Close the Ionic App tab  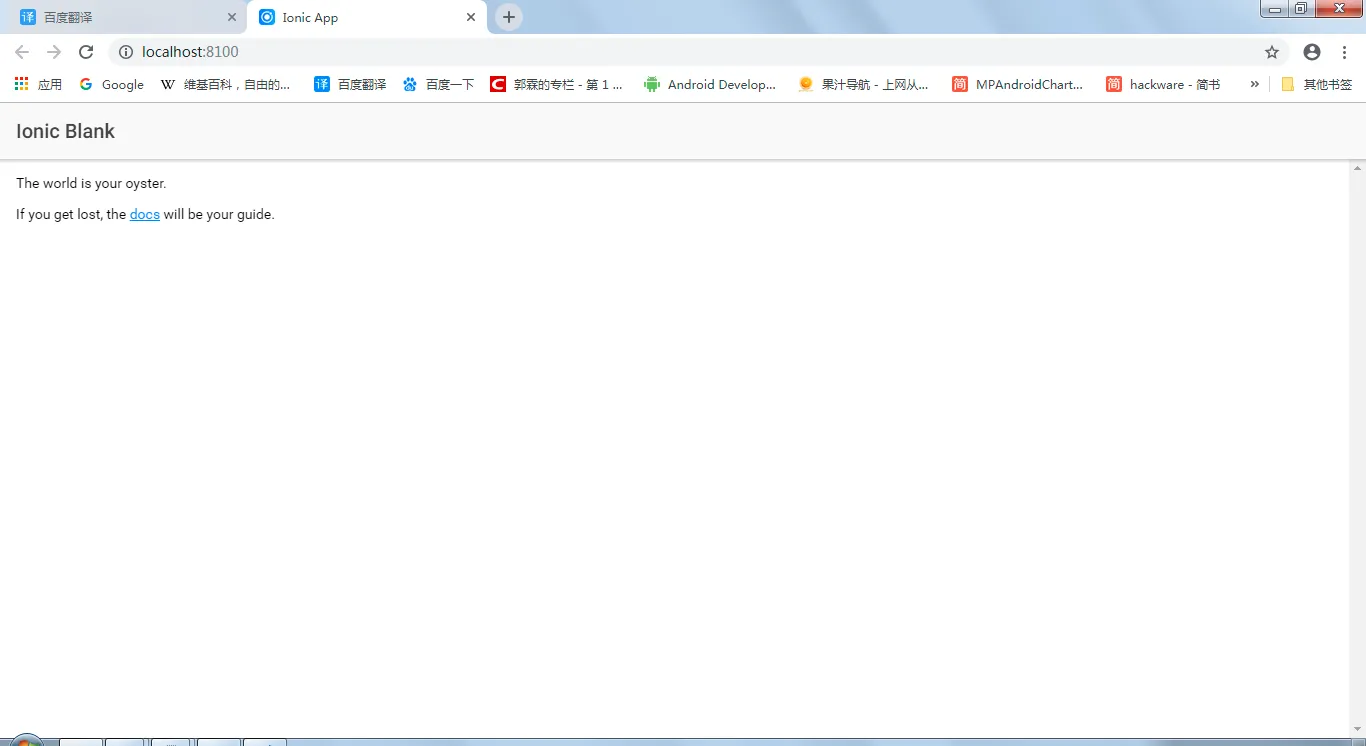point(471,17)
